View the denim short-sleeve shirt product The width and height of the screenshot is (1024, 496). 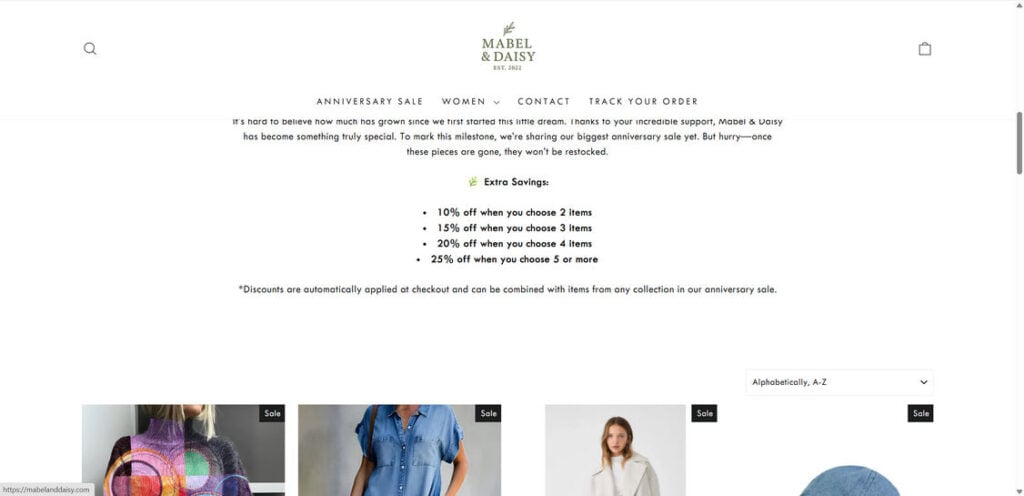pyautogui.click(x=400, y=450)
